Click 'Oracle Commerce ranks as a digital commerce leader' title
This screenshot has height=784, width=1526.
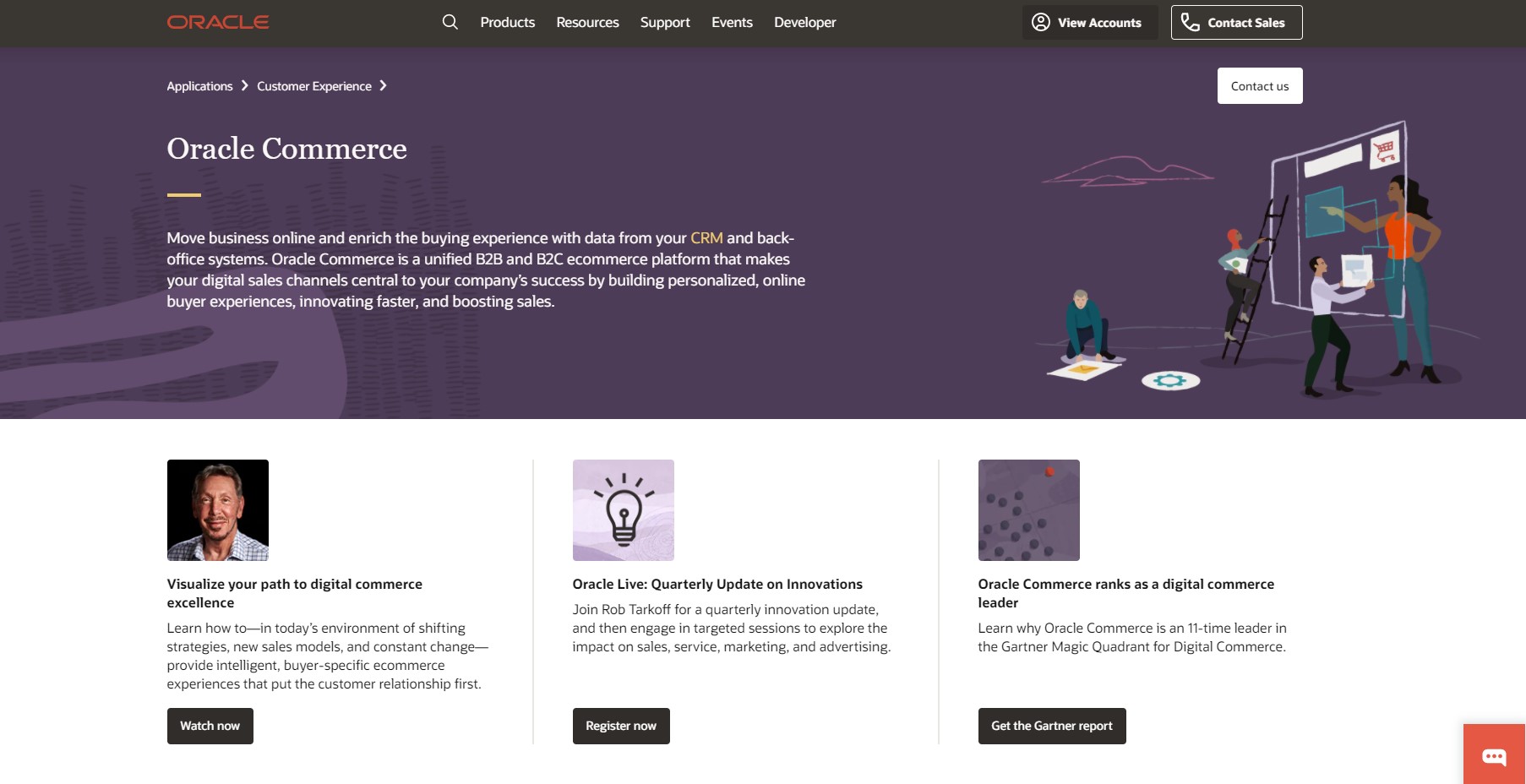[x=1126, y=593]
